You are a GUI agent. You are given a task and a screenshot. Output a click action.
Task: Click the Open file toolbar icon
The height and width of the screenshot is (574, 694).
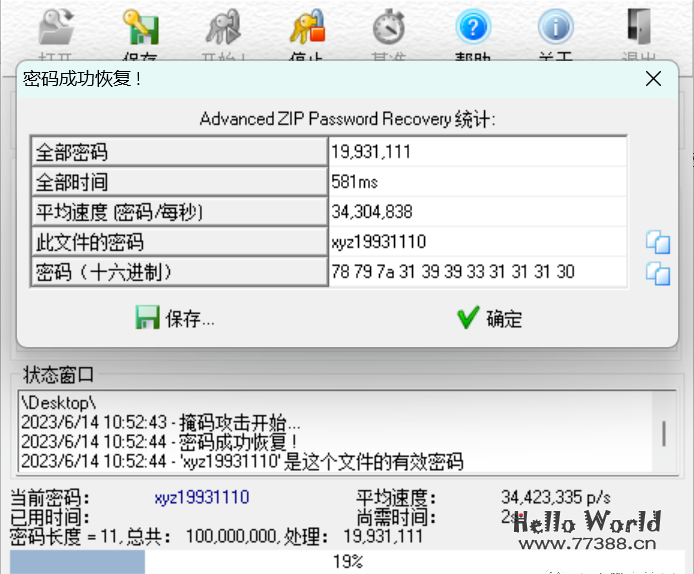pos(56,27)
